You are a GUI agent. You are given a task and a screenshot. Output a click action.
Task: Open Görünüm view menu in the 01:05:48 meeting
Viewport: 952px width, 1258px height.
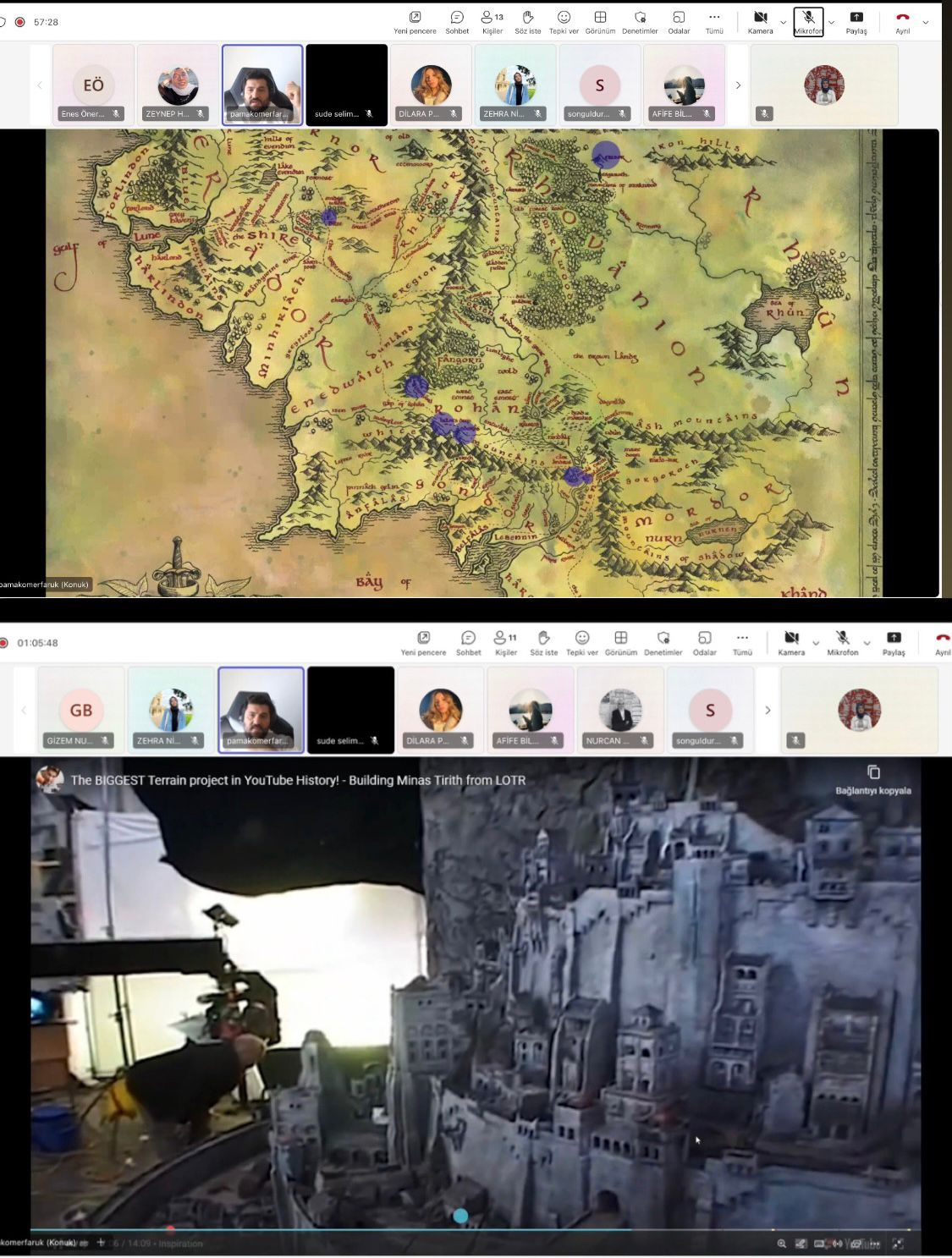[620, 642]
